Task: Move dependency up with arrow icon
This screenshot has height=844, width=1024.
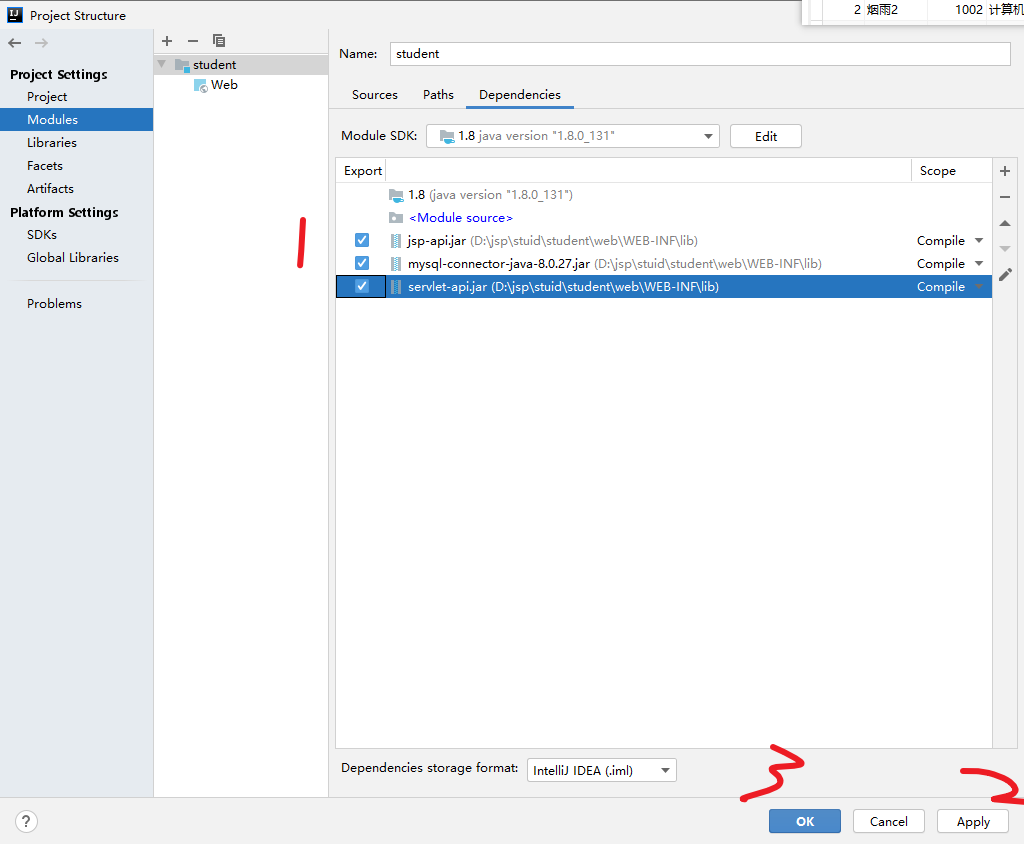Action: pyautogui.click(x=1005, y=223)
